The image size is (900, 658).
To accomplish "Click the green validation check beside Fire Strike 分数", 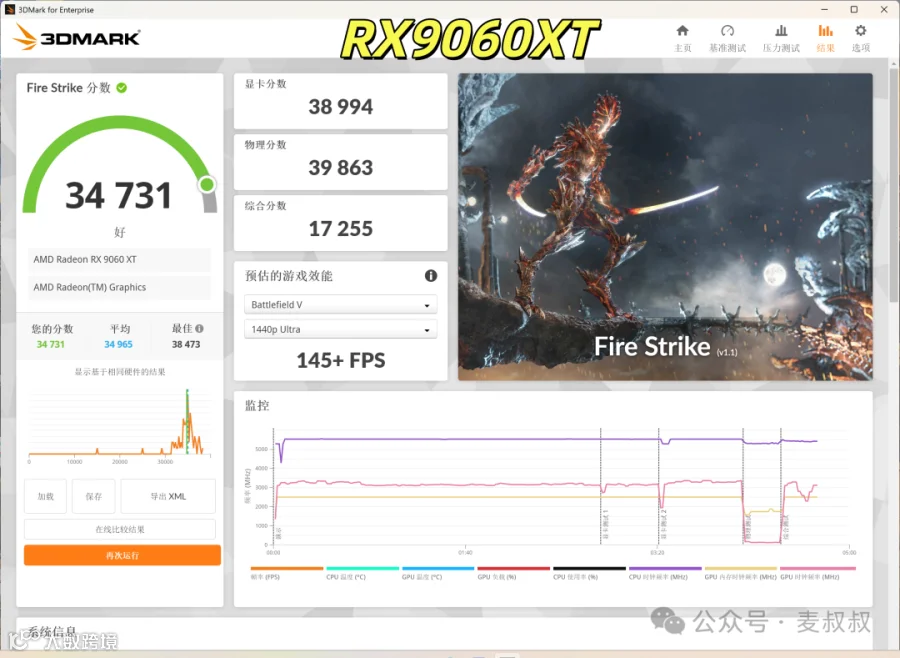I will (x=122, y=88).
